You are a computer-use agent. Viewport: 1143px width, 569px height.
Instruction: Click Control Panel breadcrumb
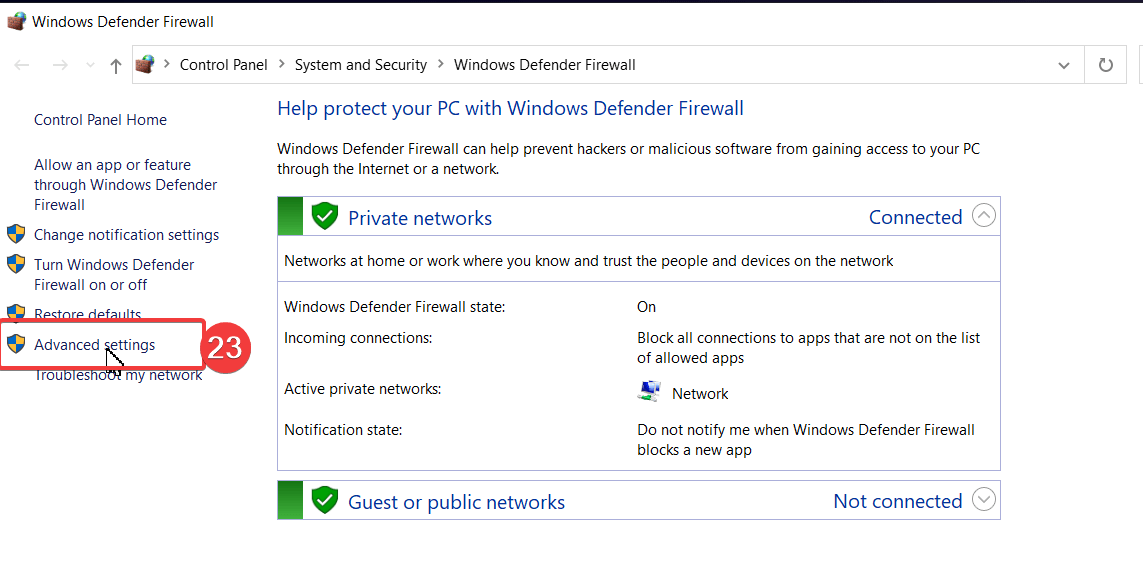tap(224, 65)
